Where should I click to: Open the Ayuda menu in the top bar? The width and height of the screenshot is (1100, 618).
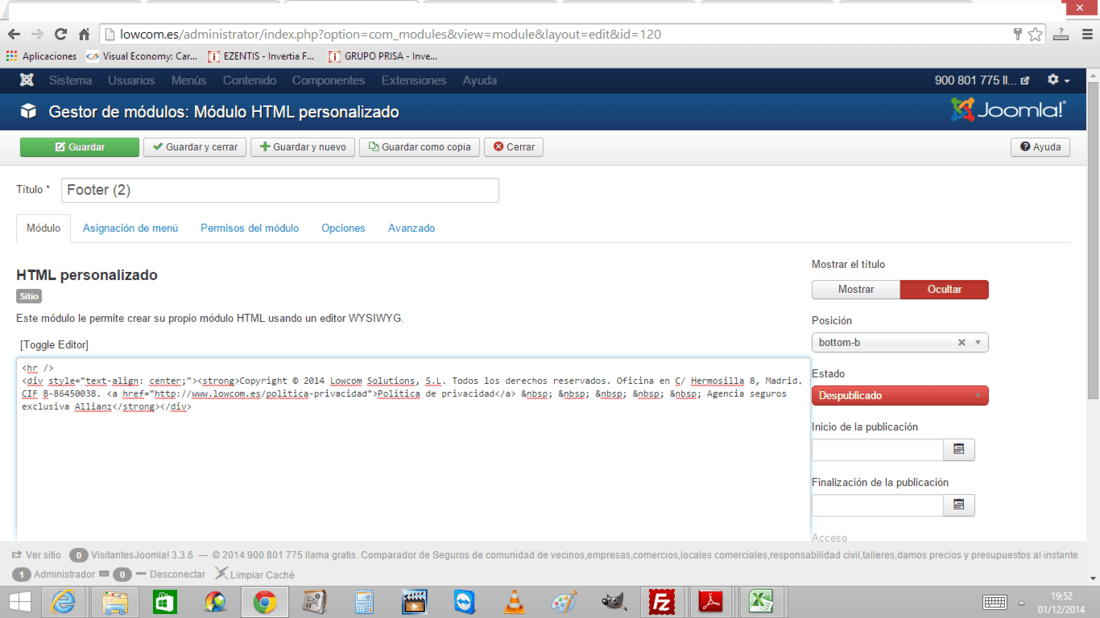point(480,80)
